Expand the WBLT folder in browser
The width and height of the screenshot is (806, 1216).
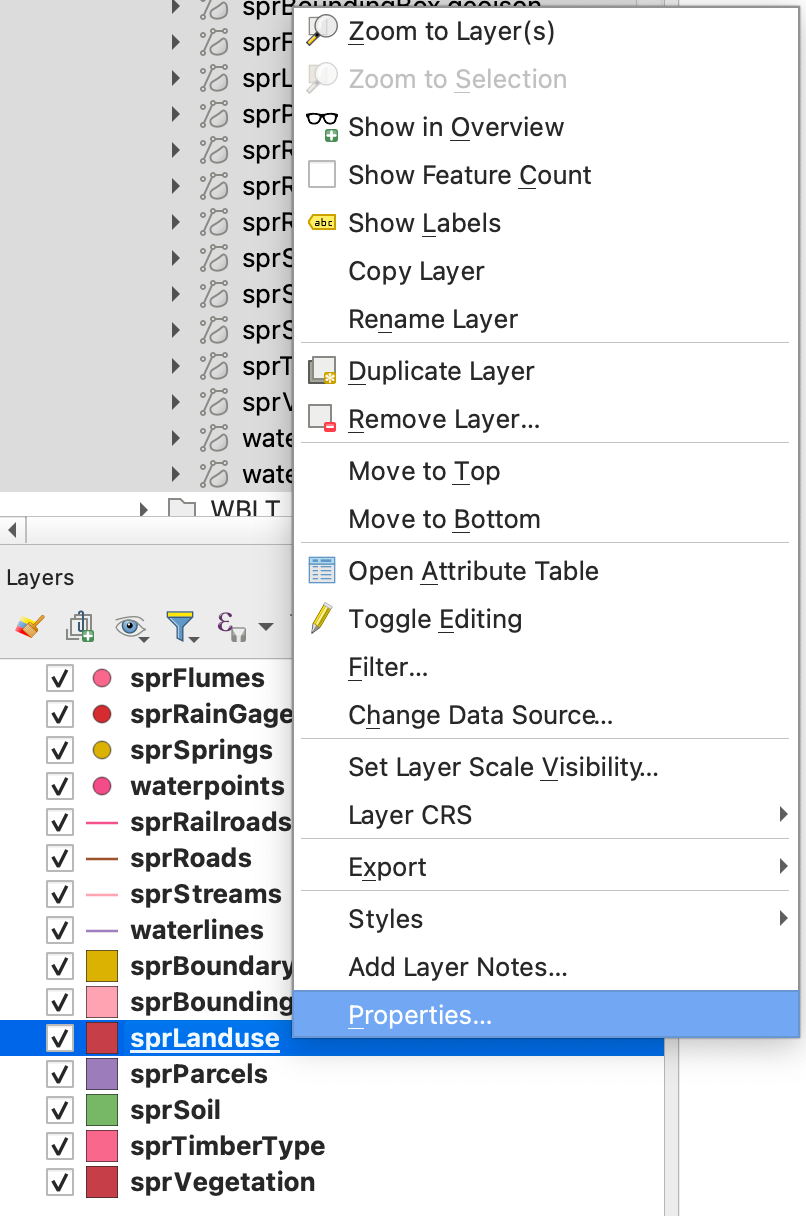(144, 509)
